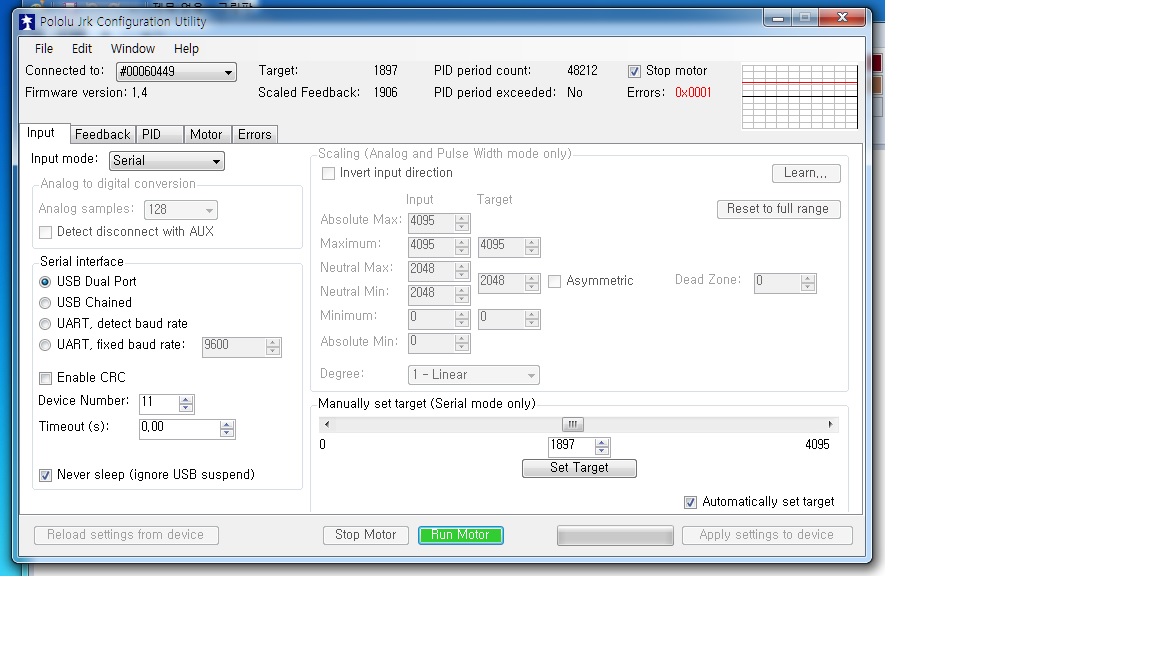This screenshot has height=648, width=1152.
Task: Click the Maximum target 4095 spinner
Action: click(x=532, y=247)
